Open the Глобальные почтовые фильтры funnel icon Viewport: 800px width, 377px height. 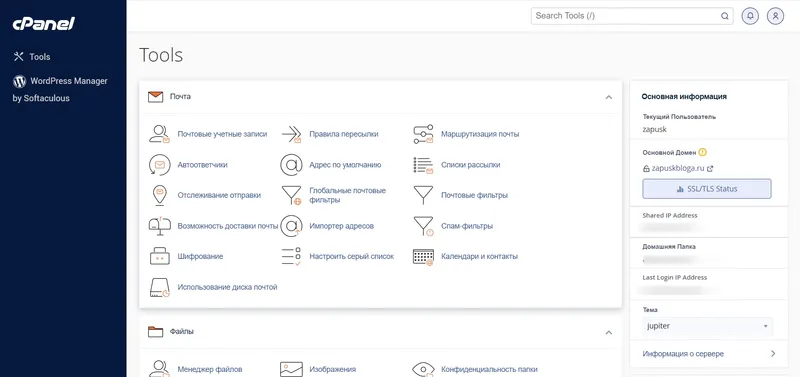click(x=291, y=195)
